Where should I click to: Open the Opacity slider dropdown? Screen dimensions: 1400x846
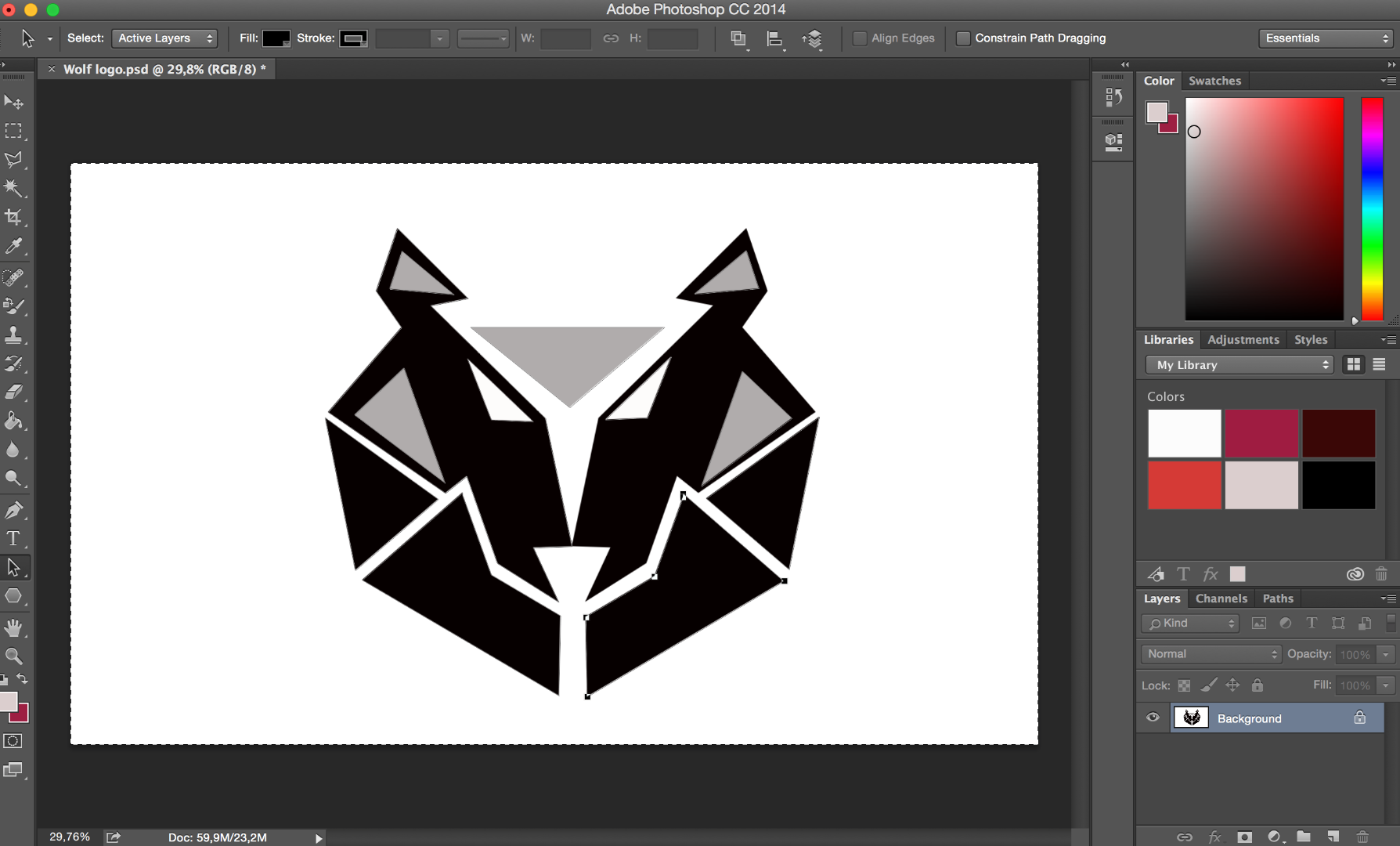click(x=1386, y=654)
